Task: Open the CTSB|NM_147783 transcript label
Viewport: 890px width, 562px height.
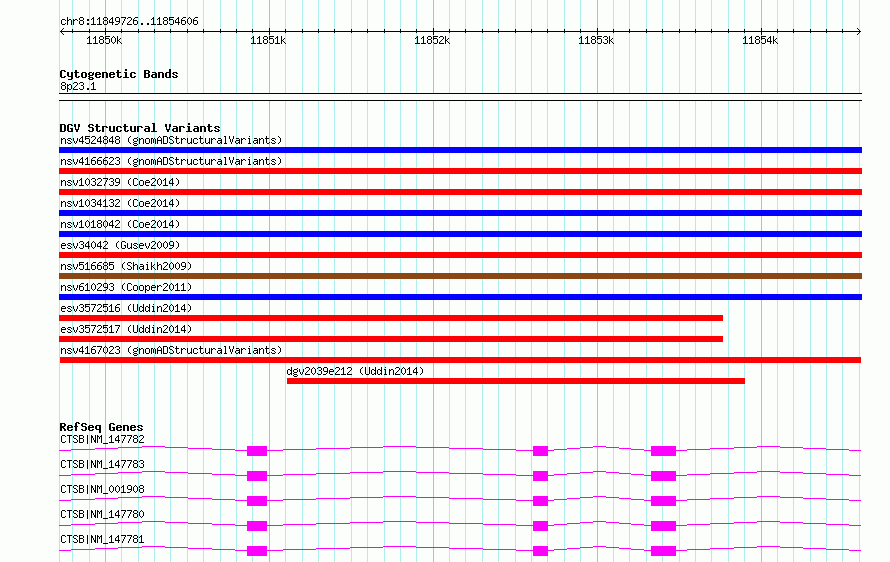Action: [102, 464]
